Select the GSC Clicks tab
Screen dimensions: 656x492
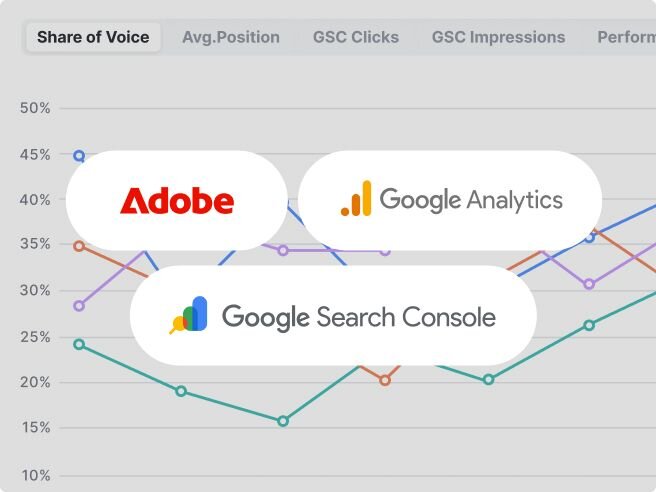tap(355, 37)
